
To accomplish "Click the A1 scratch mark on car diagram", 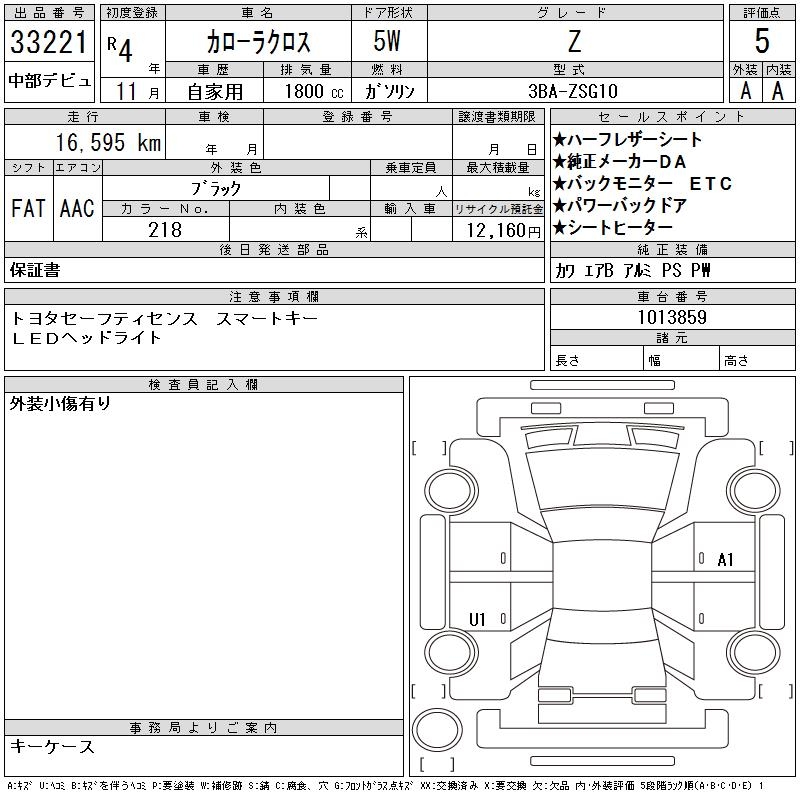I will [x=725, y=560].
